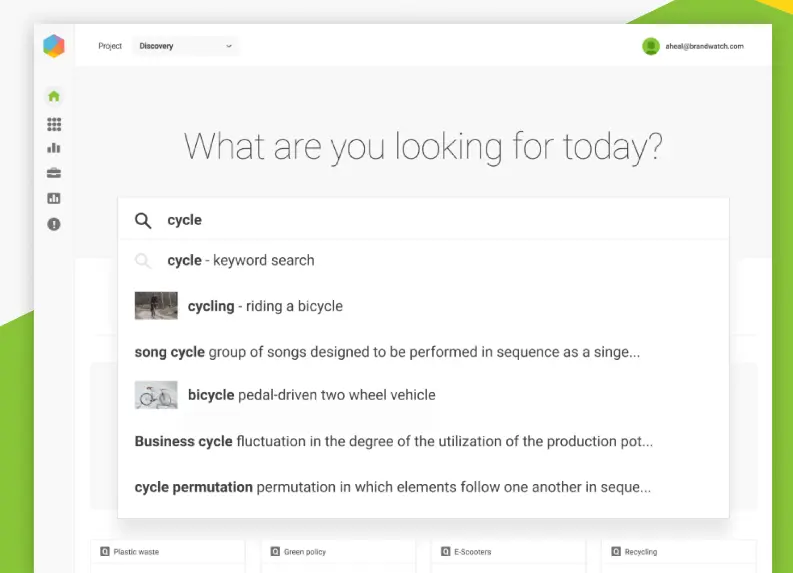Go to Home in the sidebar
Viewport: 793px width, 573px height.
click(x=54, y=96)
